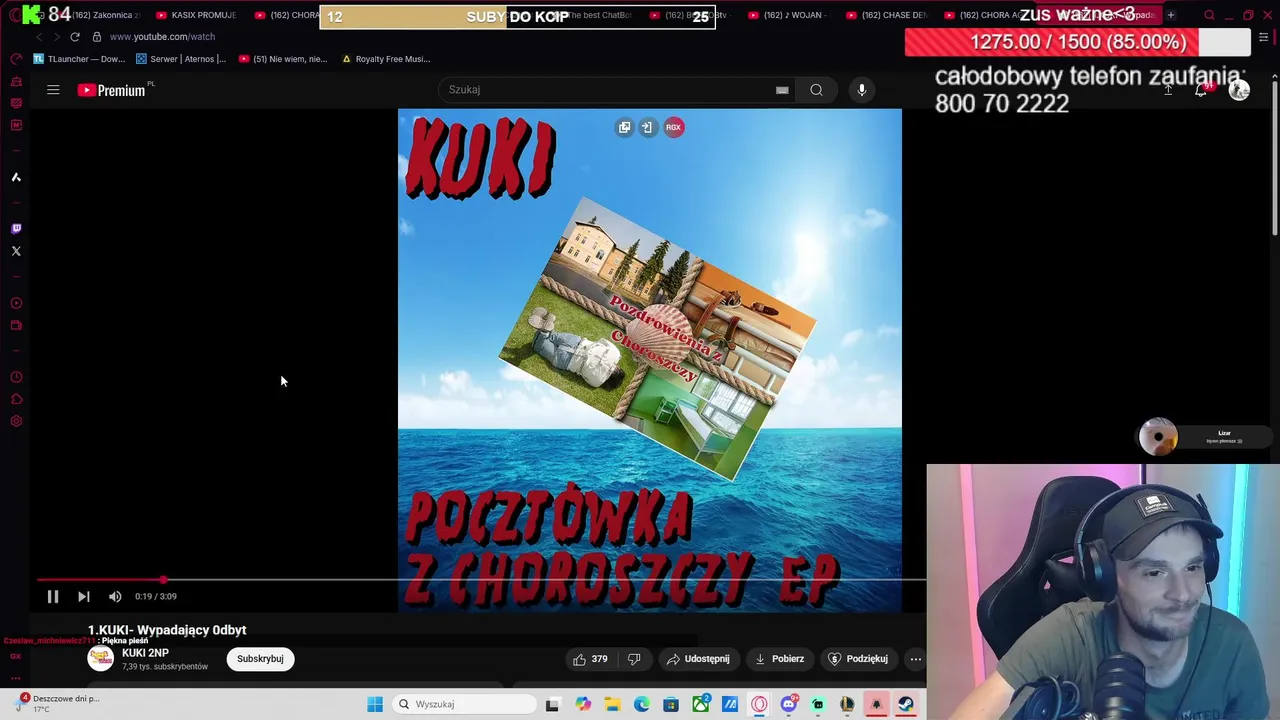Click the detach video arrow icon
The width and height of the screenshot is (1280, 720).
click(x=647, y=127)
